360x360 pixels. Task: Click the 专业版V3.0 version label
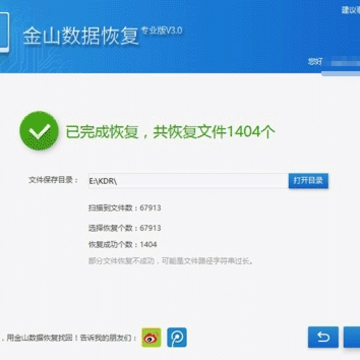point(162,30)
